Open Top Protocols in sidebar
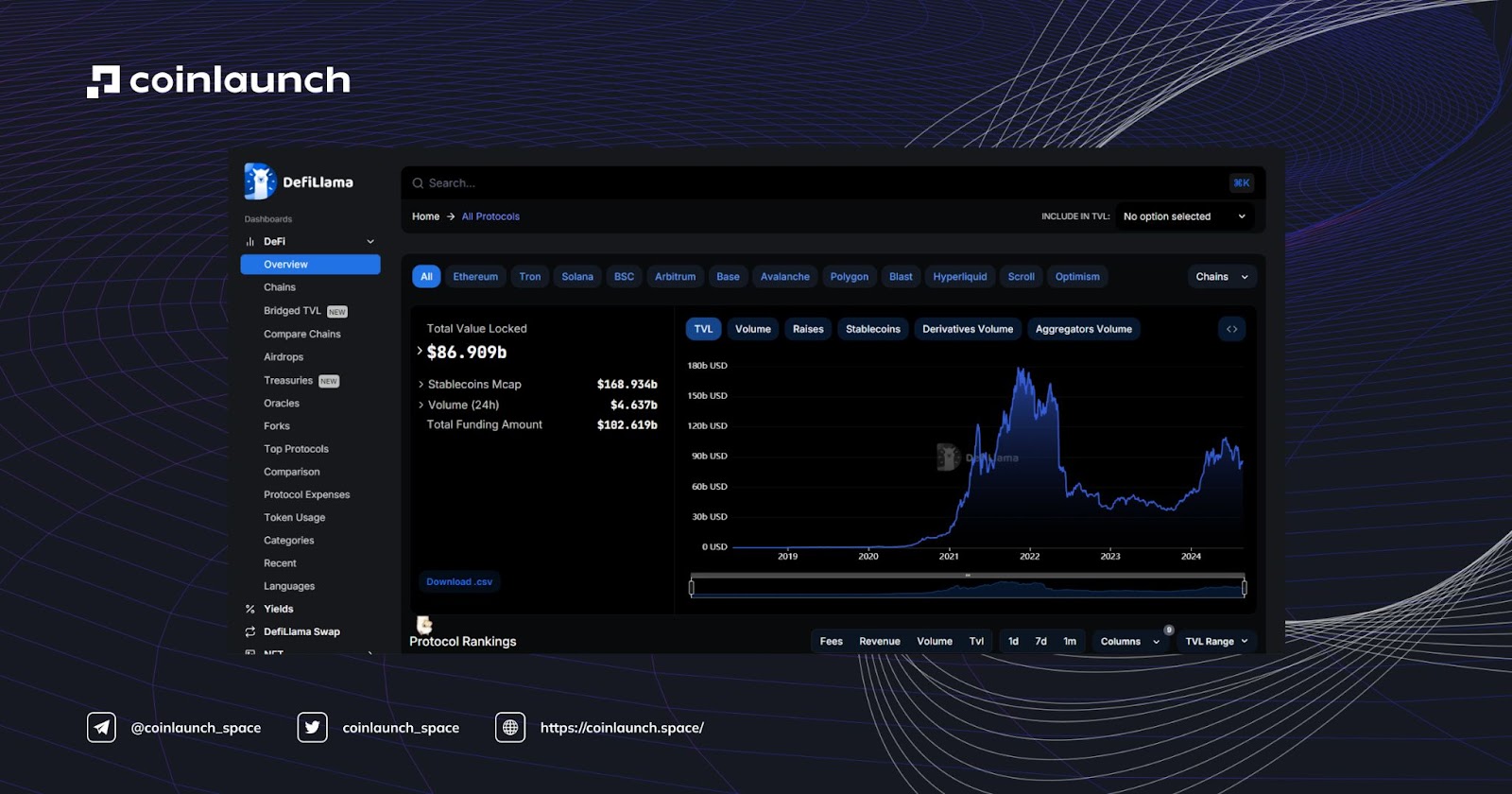 click(x=297, y=449)
